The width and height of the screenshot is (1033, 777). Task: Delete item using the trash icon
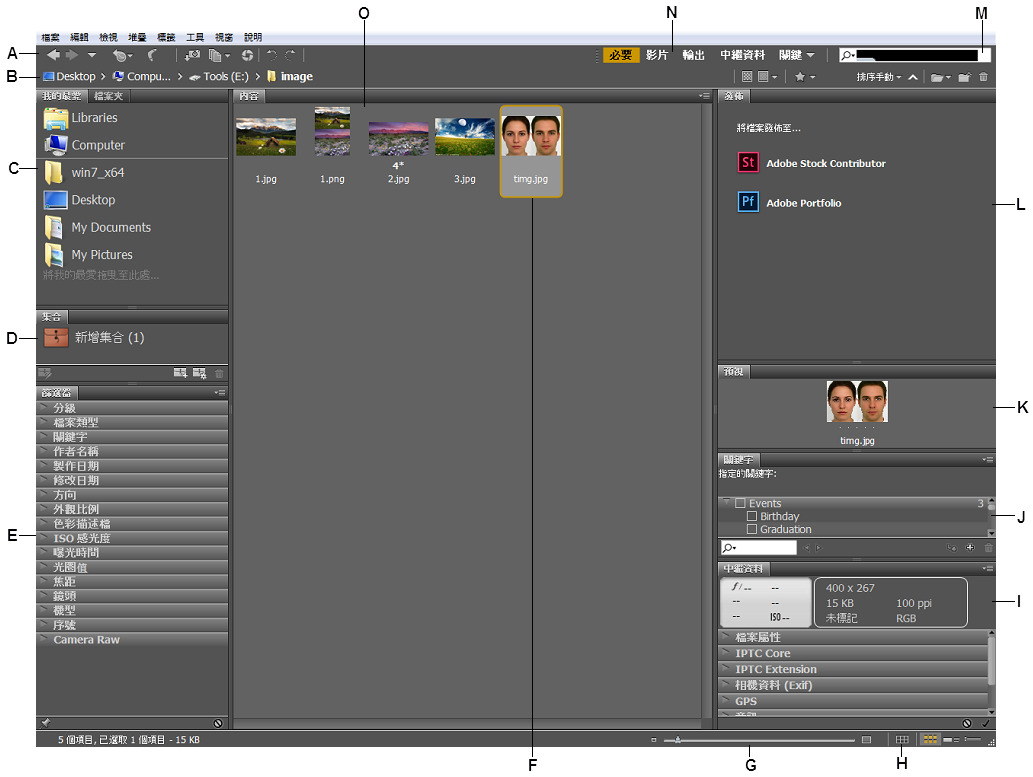[984, 77]
